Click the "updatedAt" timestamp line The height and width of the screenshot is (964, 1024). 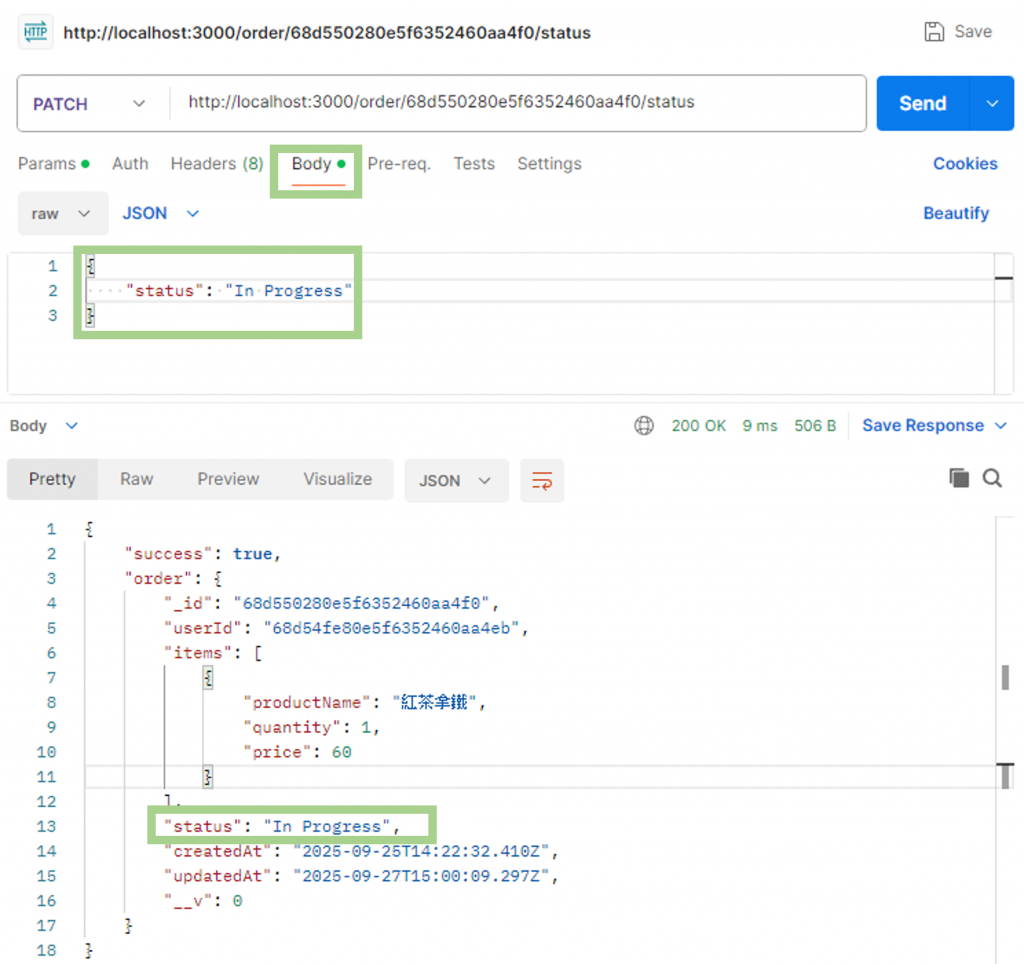361,876
